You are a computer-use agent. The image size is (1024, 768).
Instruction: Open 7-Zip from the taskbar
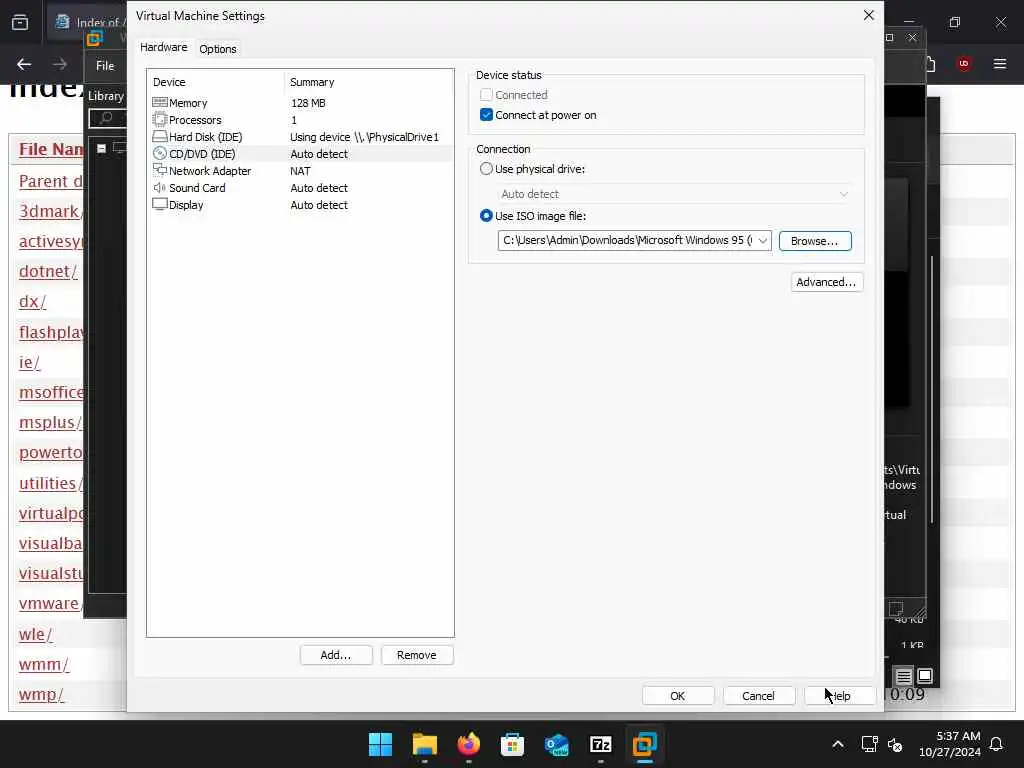(600, 744)
